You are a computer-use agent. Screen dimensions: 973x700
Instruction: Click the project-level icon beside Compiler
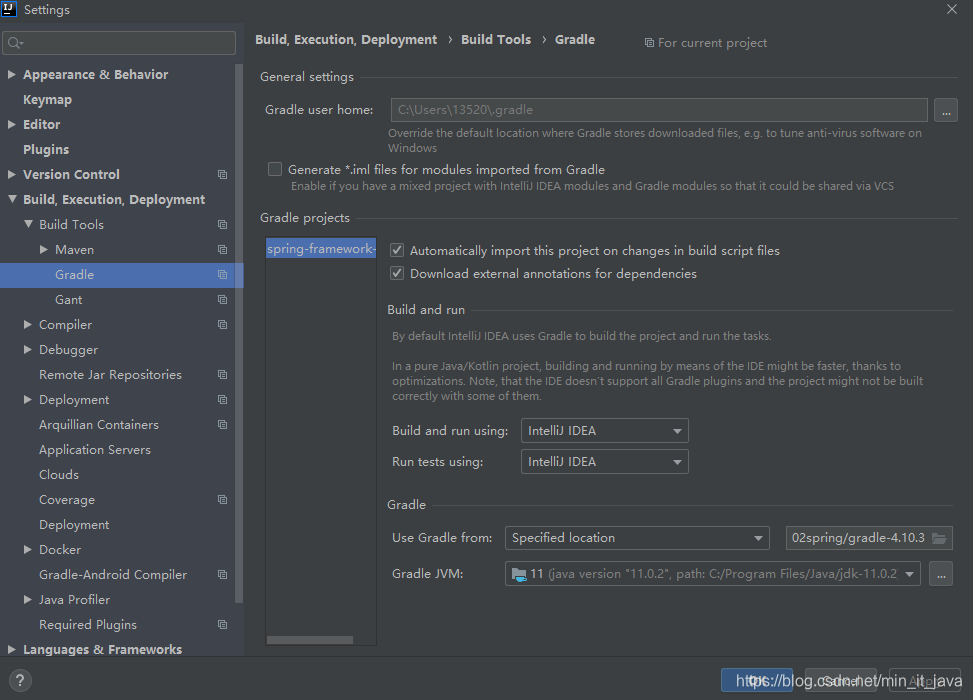coord(222,325)
